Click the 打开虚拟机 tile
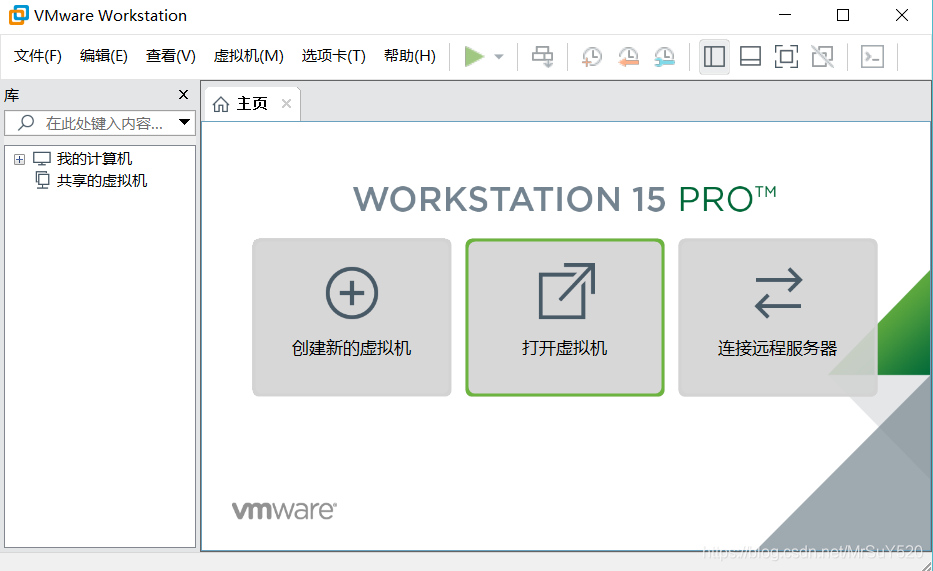The height and width of the screenshot is (571, 933). (x=565, y=318)
